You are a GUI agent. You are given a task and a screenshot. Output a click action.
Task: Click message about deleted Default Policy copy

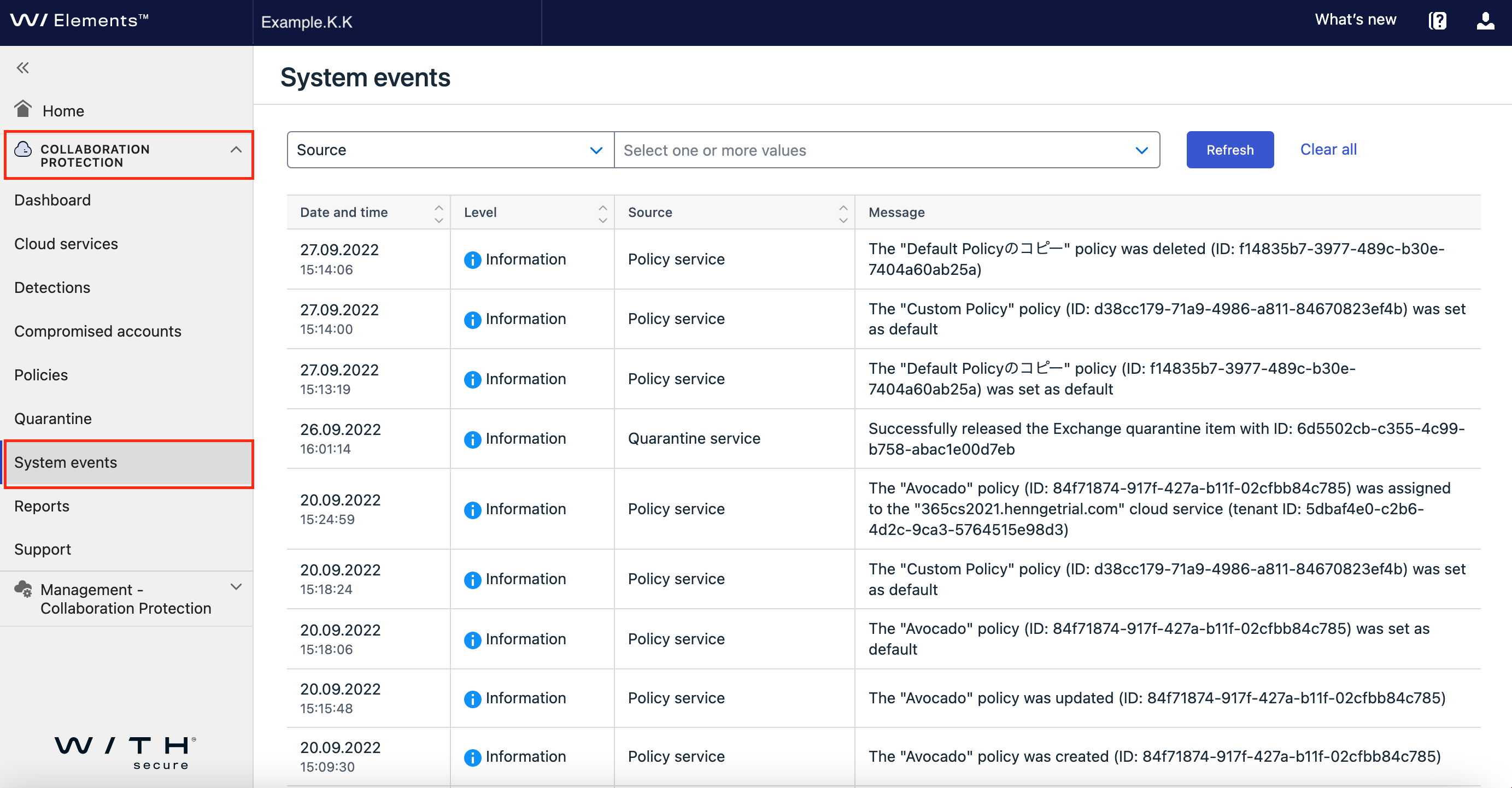(1156, 259)
